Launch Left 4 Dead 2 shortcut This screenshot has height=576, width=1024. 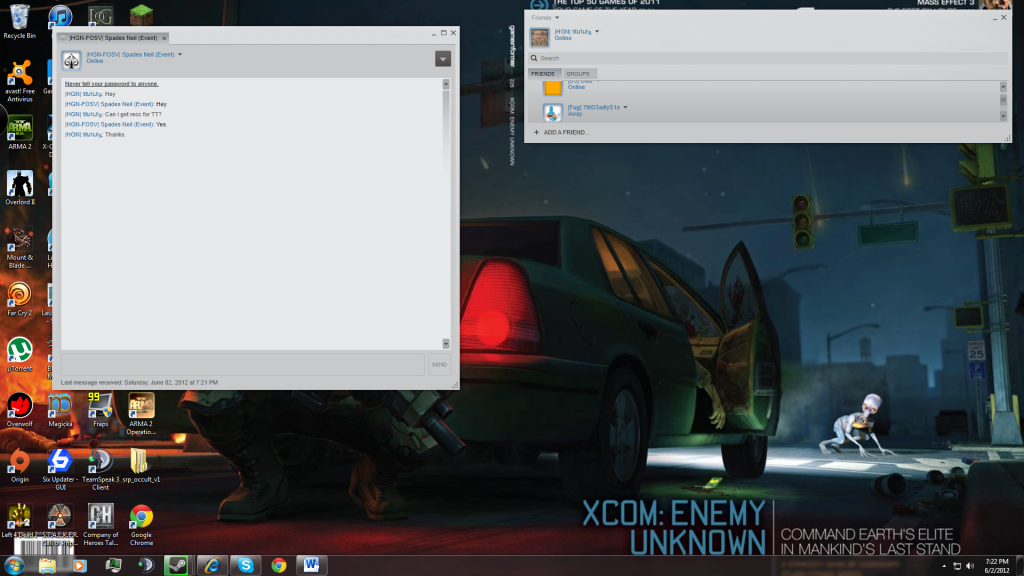(20, 520)
